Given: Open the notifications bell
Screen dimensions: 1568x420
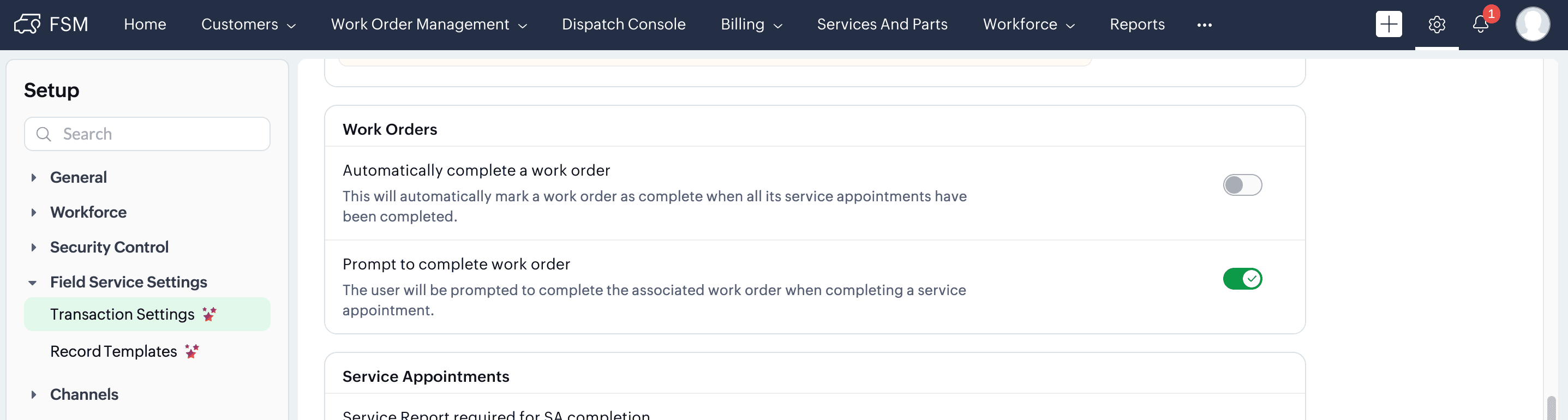Looking at the screenshot, I should [x=1480, y=25].
